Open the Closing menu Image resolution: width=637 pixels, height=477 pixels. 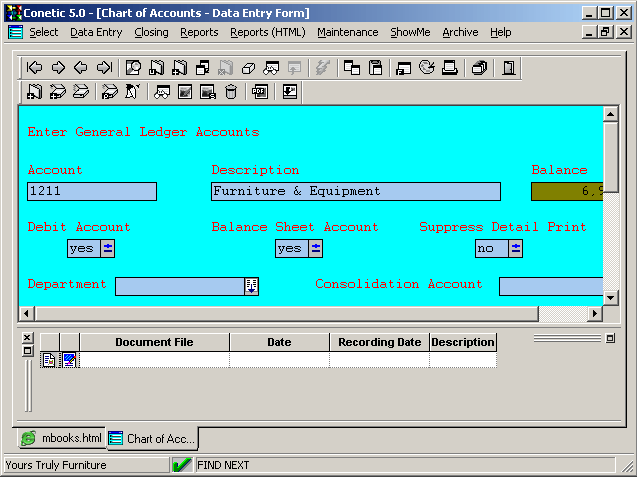coord(151,32)
